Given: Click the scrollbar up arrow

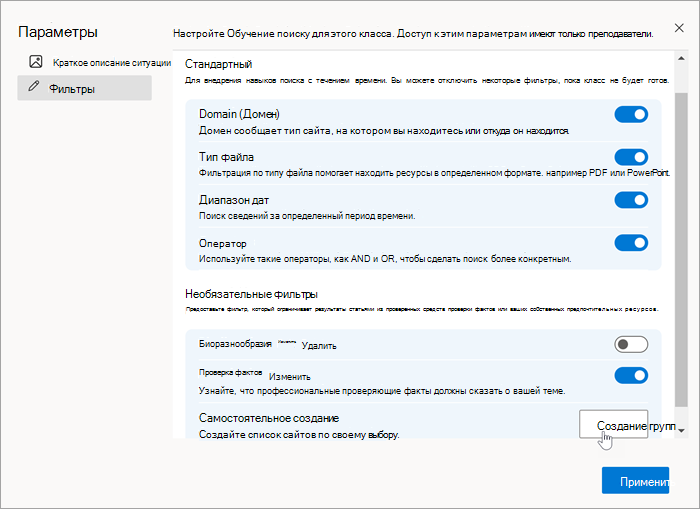Looking at the screenshot, I should pyautogui.click(x=681, y=58).
